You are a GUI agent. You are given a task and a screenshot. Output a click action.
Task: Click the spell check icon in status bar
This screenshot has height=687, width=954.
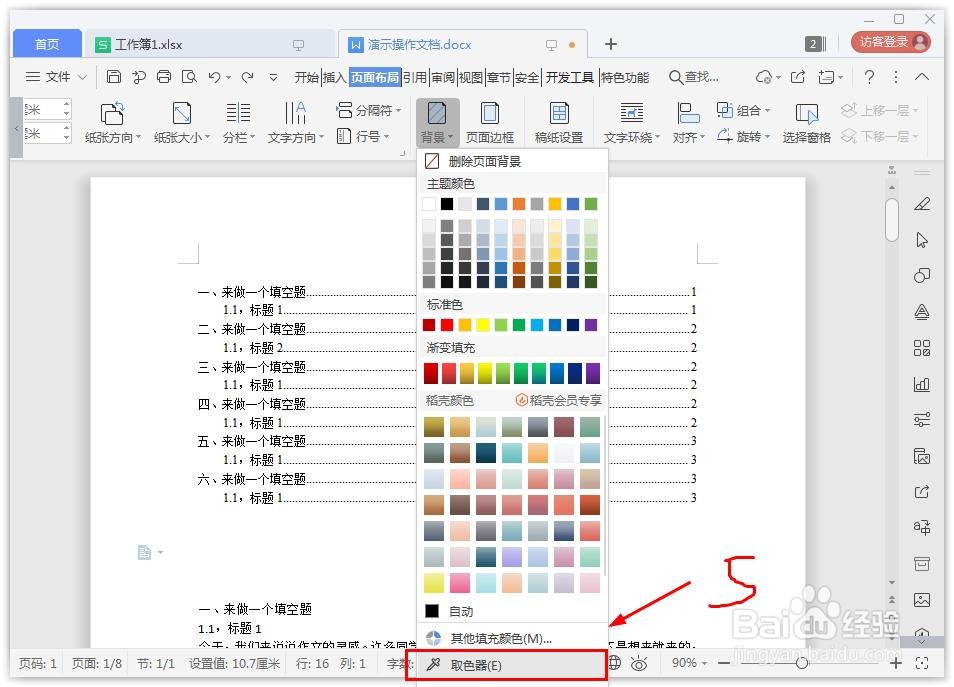(617, 662)
